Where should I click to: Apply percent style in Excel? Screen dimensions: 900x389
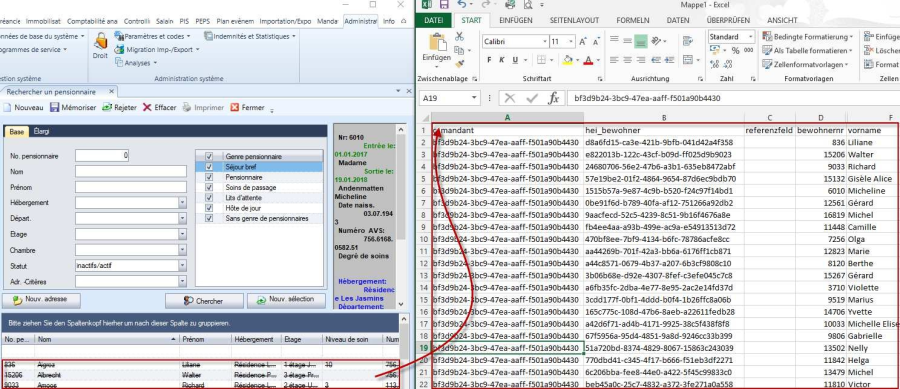736,50
